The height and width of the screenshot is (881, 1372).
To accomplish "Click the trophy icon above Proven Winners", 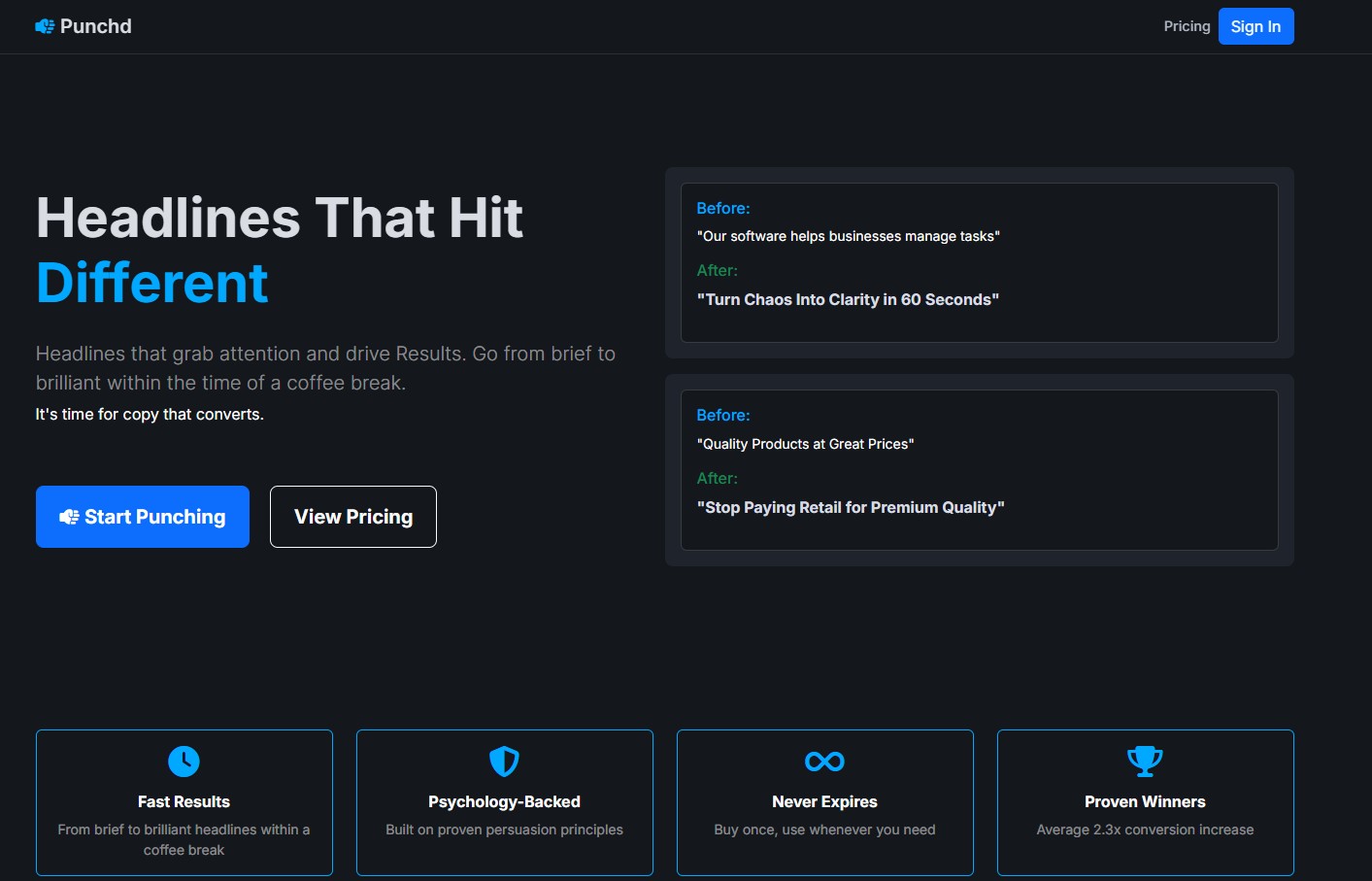I will pyautogui.click(x=1145, y=762).
